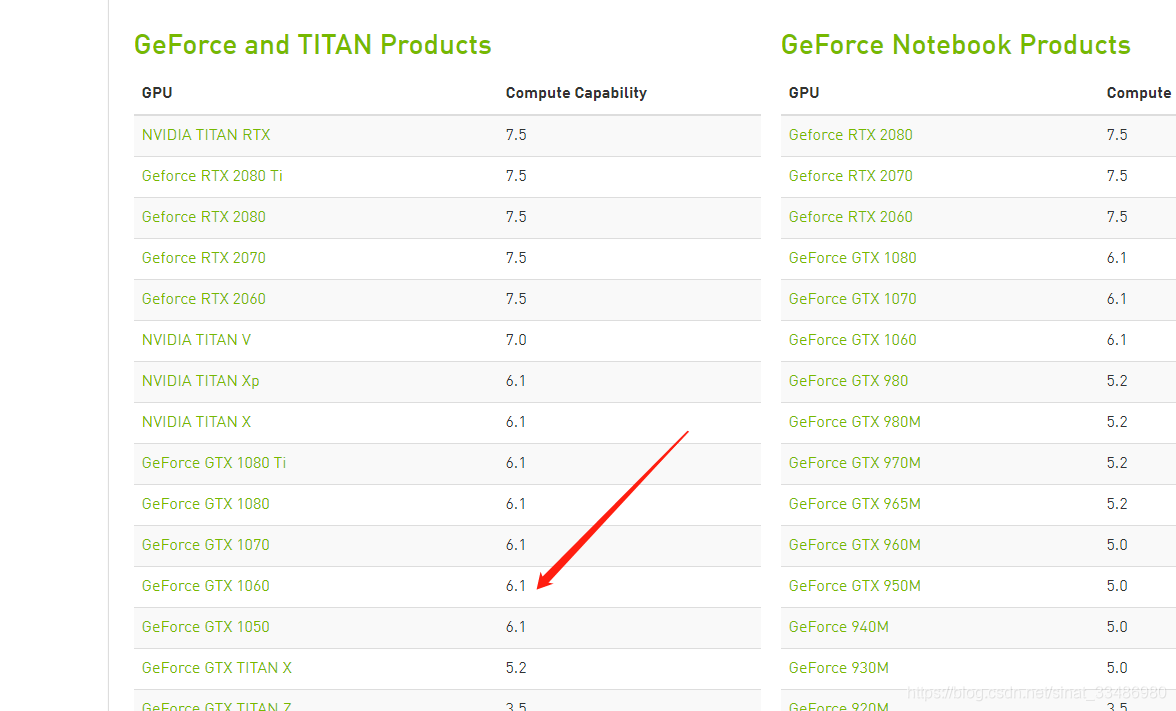1176x711 pixels.
Task: Select the 6.1 value for NVIDIA TITAN X
Action: pyautogui.click(x=515, y=422)
